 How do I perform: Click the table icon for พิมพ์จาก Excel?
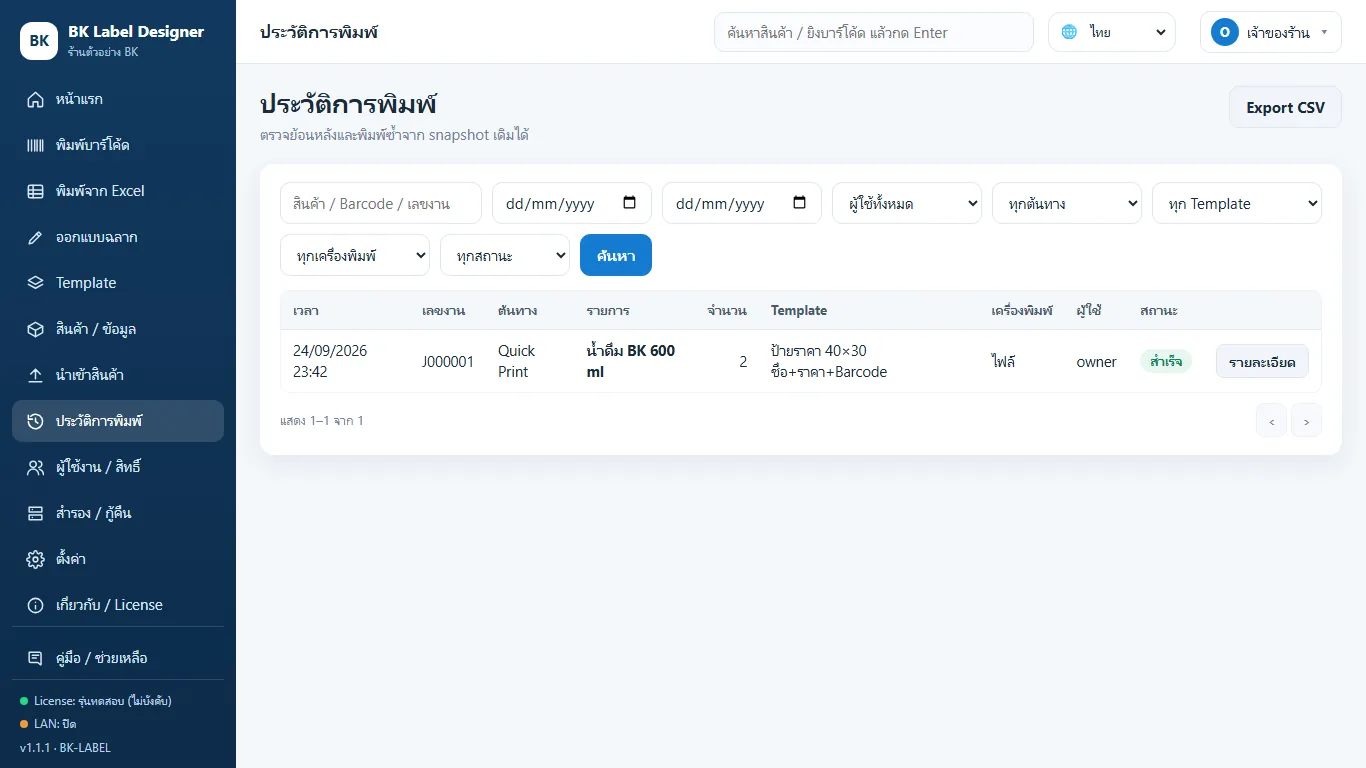[x=36, y=191]
